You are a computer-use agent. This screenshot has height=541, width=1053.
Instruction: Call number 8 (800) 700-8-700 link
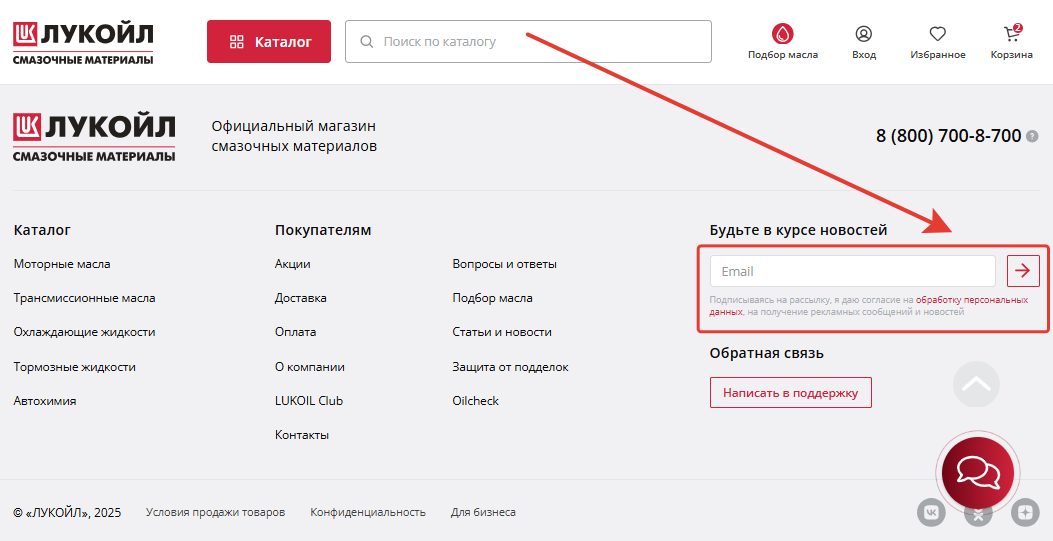[x=948, y=136]
